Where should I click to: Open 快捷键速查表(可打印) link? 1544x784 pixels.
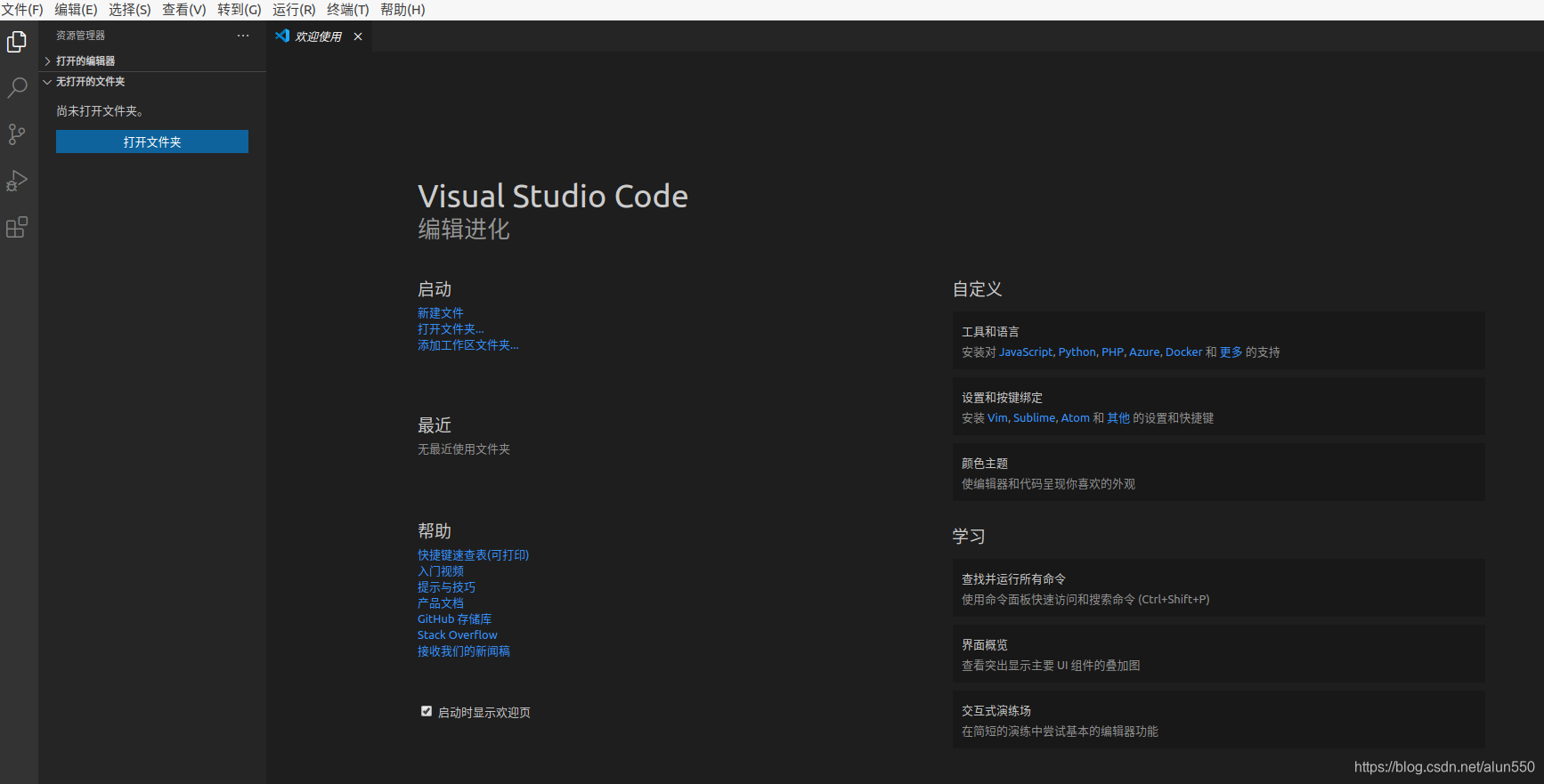pyautogui.click(x=474, y=555)
